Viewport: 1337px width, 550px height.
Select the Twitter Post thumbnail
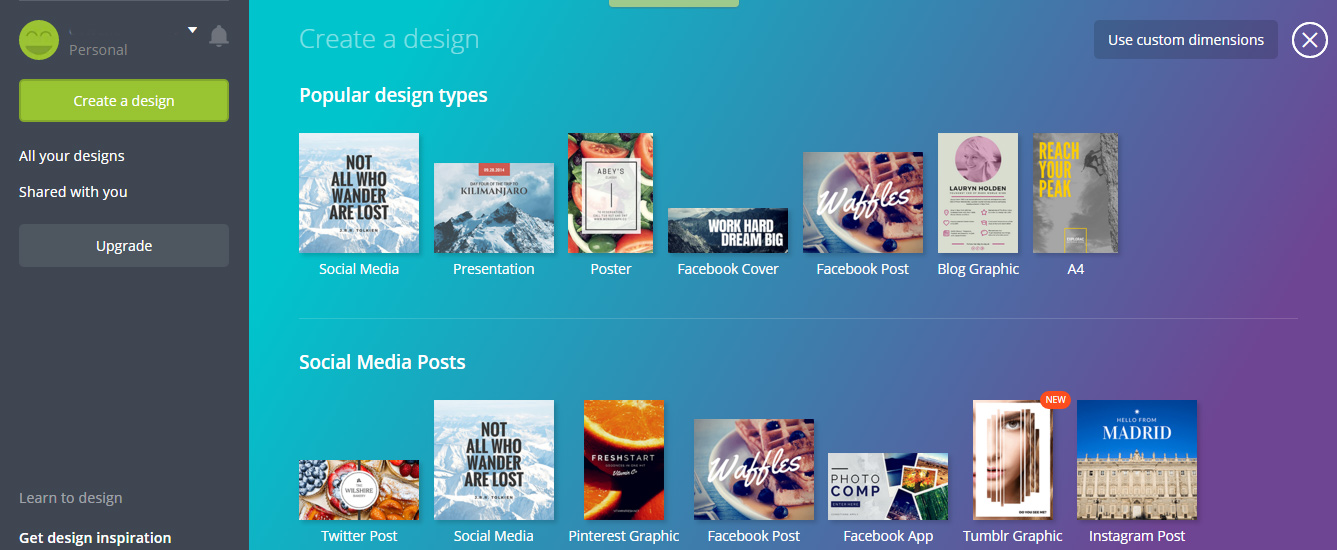(x=359, y=490)
